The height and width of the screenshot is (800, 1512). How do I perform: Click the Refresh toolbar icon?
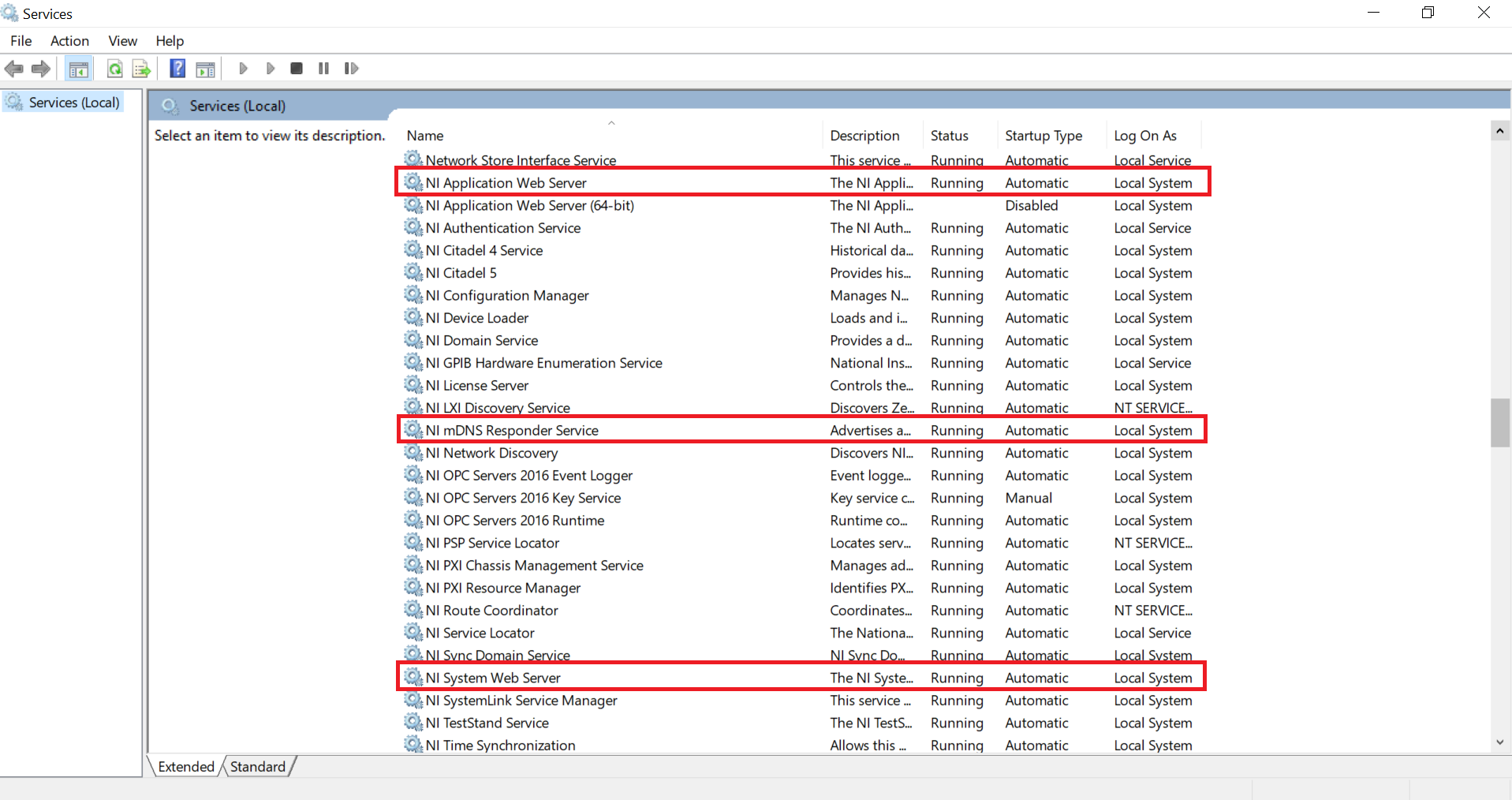(115, 69)
